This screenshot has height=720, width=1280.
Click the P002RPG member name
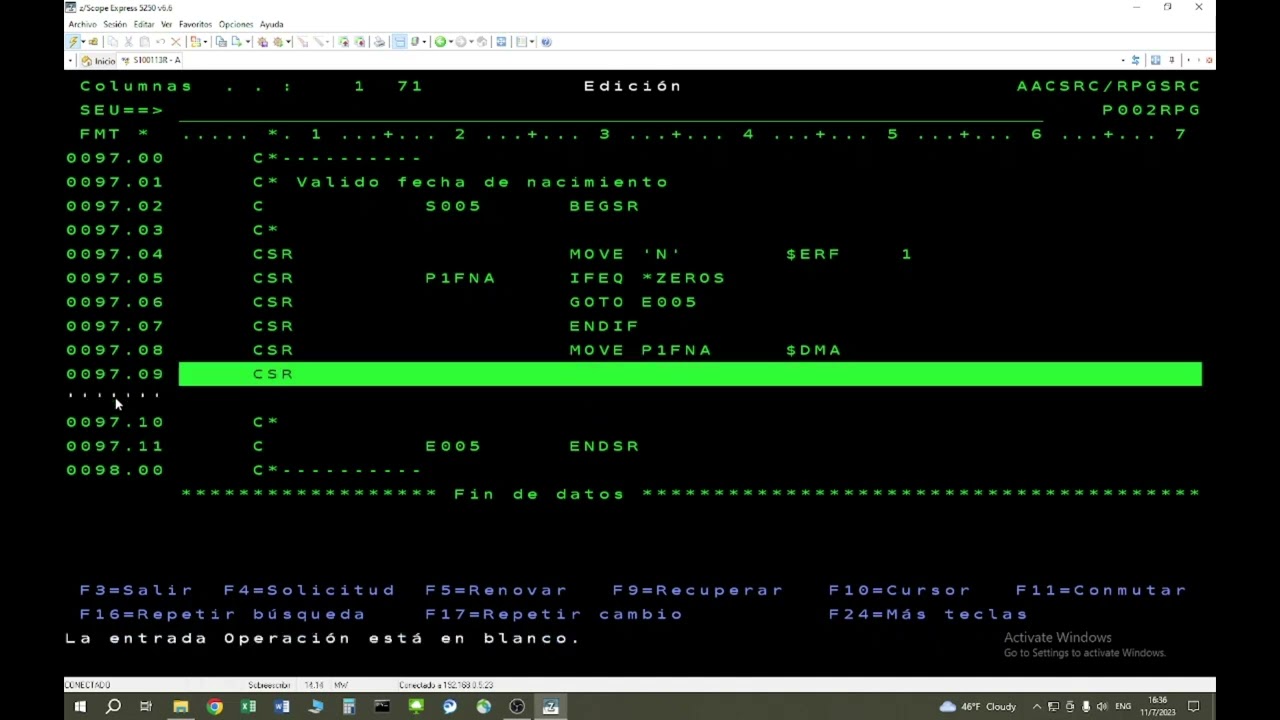1151,110
